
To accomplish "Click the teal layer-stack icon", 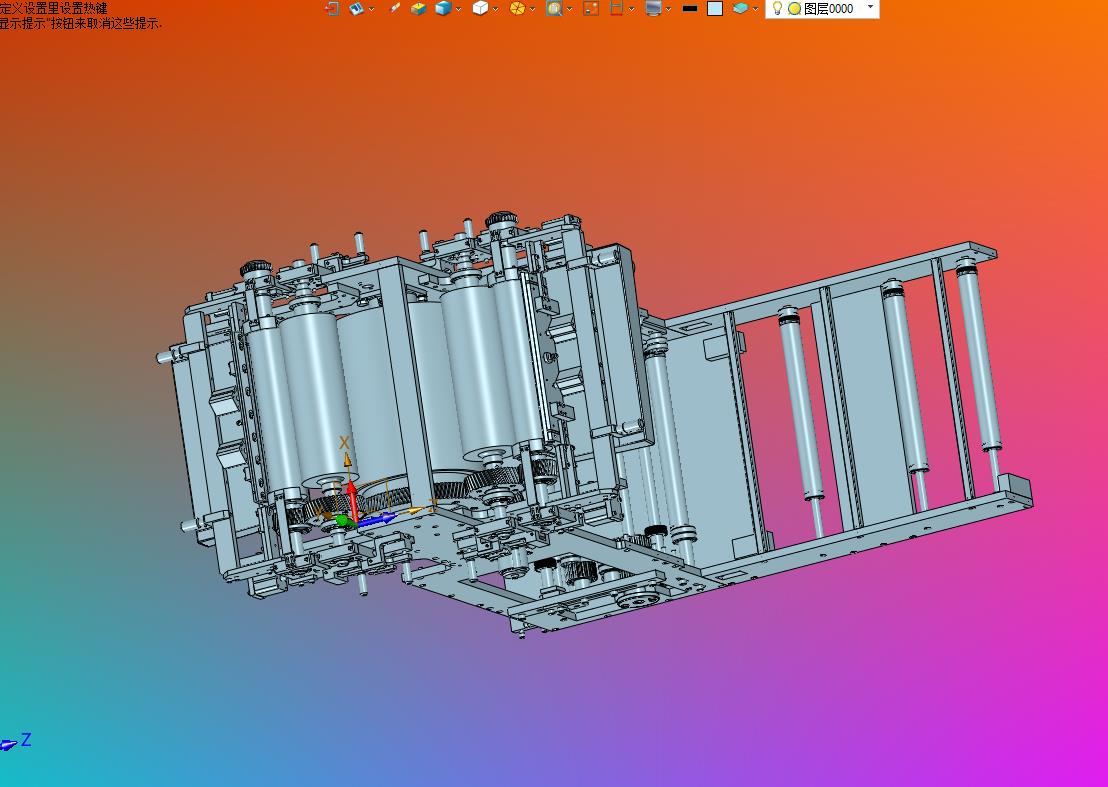I will 740,8.
